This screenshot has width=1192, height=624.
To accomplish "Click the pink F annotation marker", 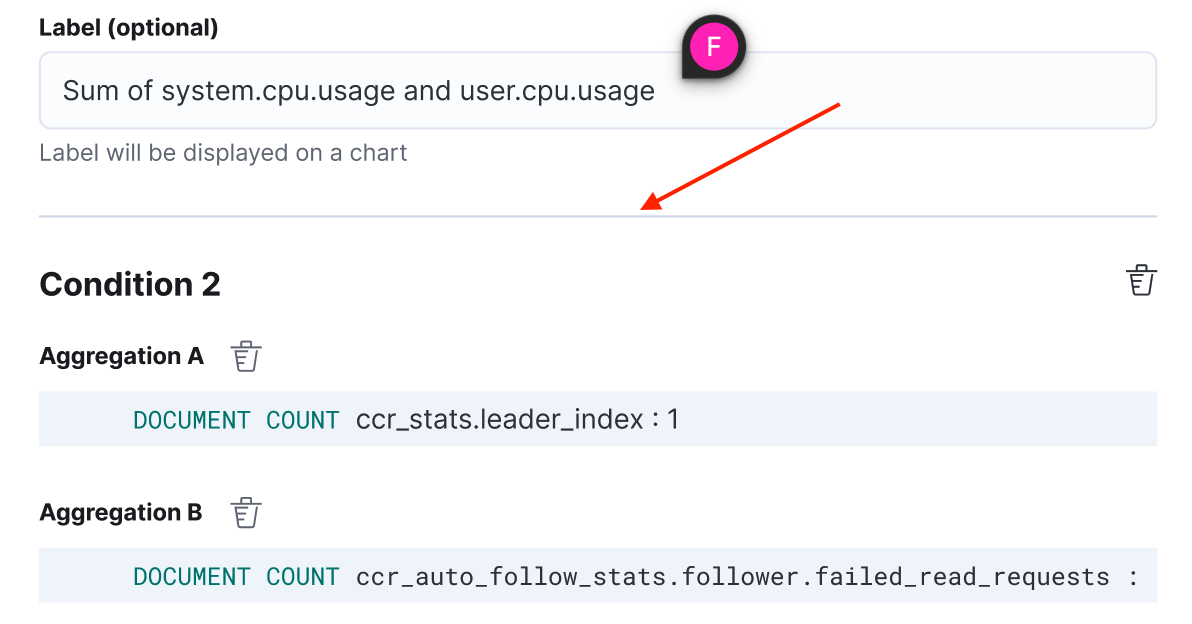I will (712, 46).
